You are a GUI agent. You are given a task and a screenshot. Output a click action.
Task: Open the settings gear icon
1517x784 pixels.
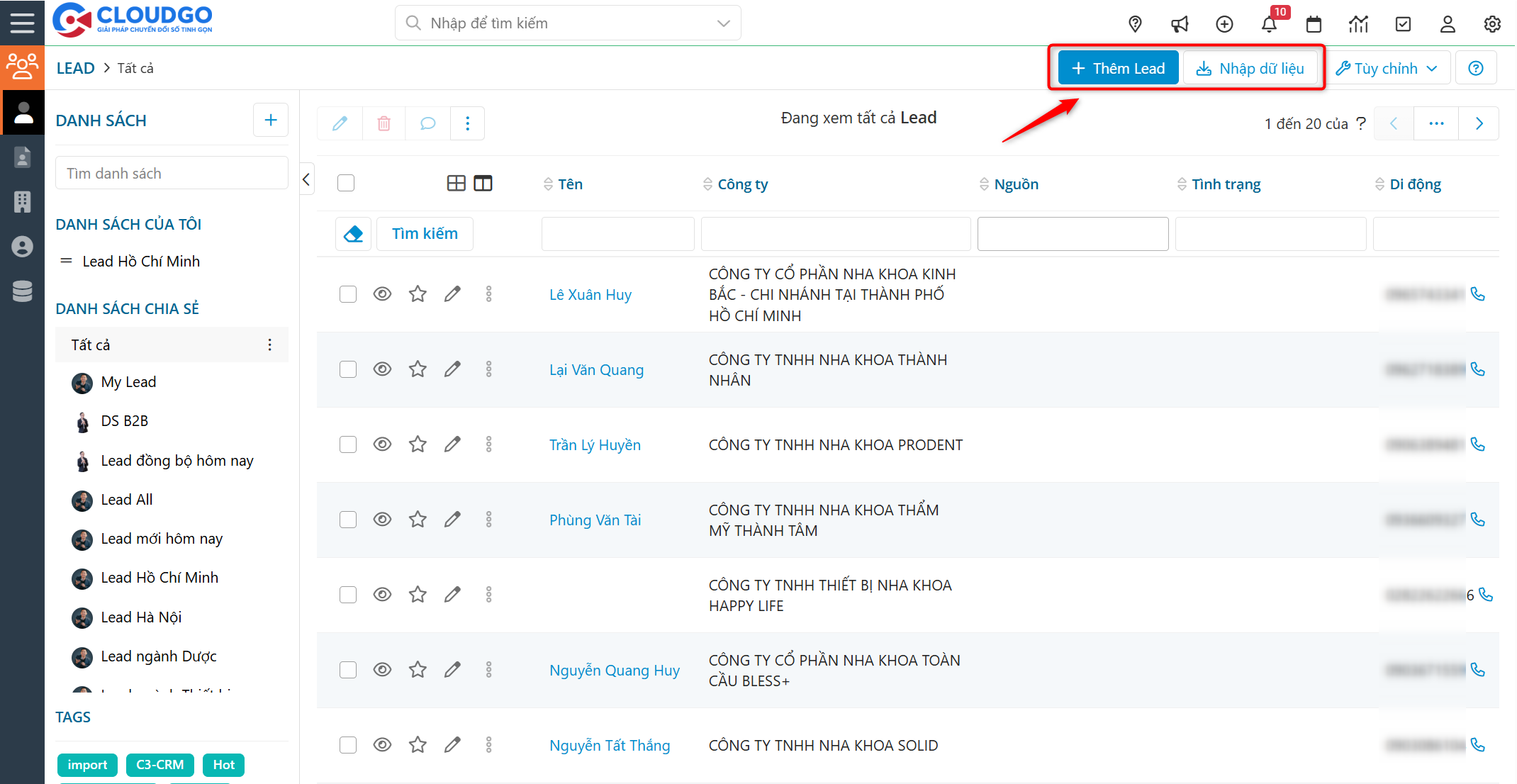(1492, 24)
